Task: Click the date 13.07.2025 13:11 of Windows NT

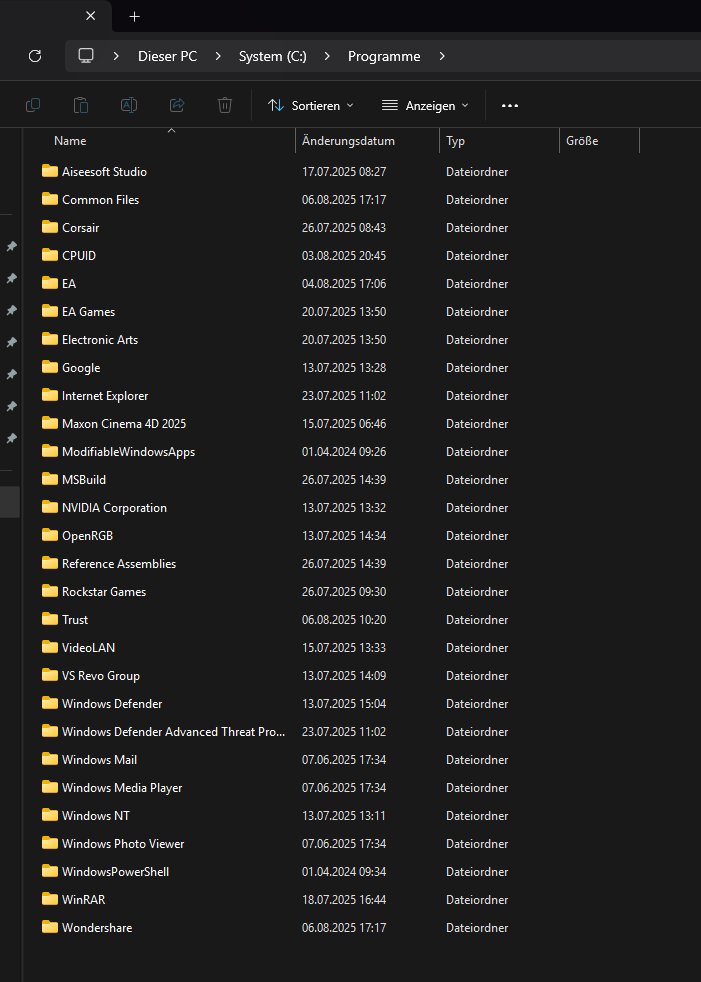Action: click(x=344, y=816)
